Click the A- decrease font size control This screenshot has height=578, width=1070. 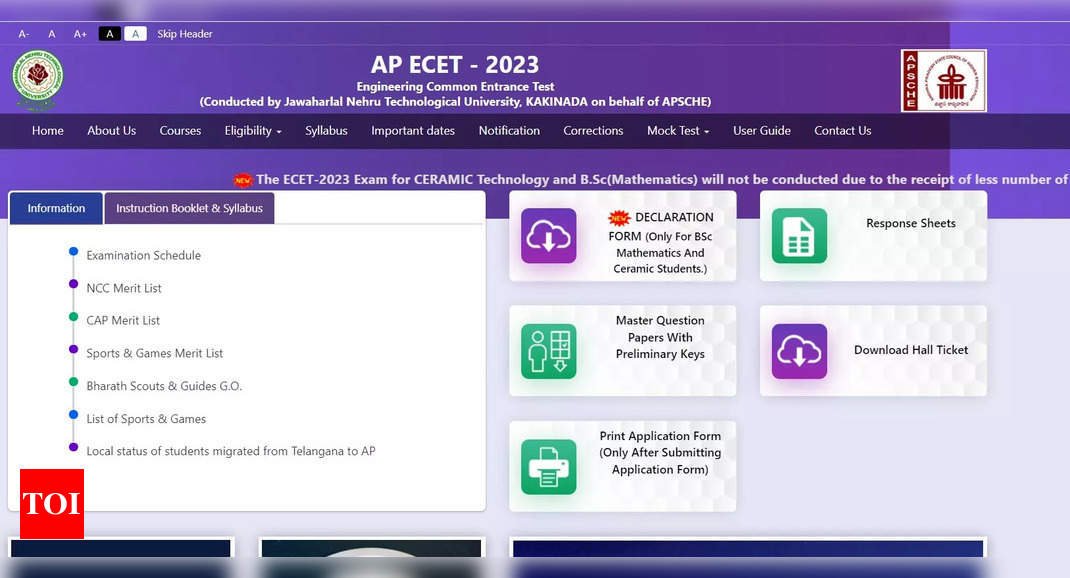(24, 33)
